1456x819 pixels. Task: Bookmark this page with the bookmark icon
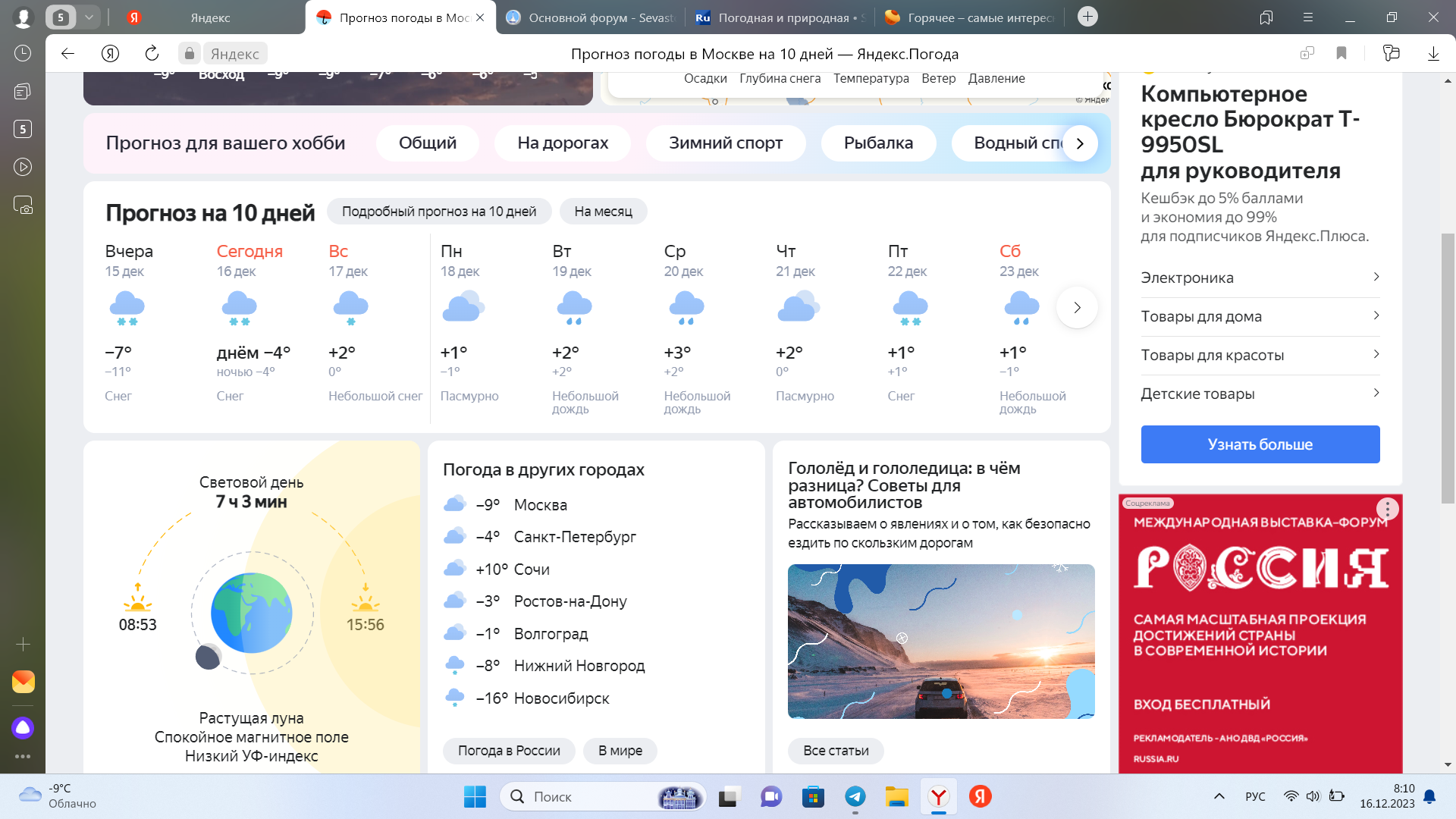(1341, 53)
